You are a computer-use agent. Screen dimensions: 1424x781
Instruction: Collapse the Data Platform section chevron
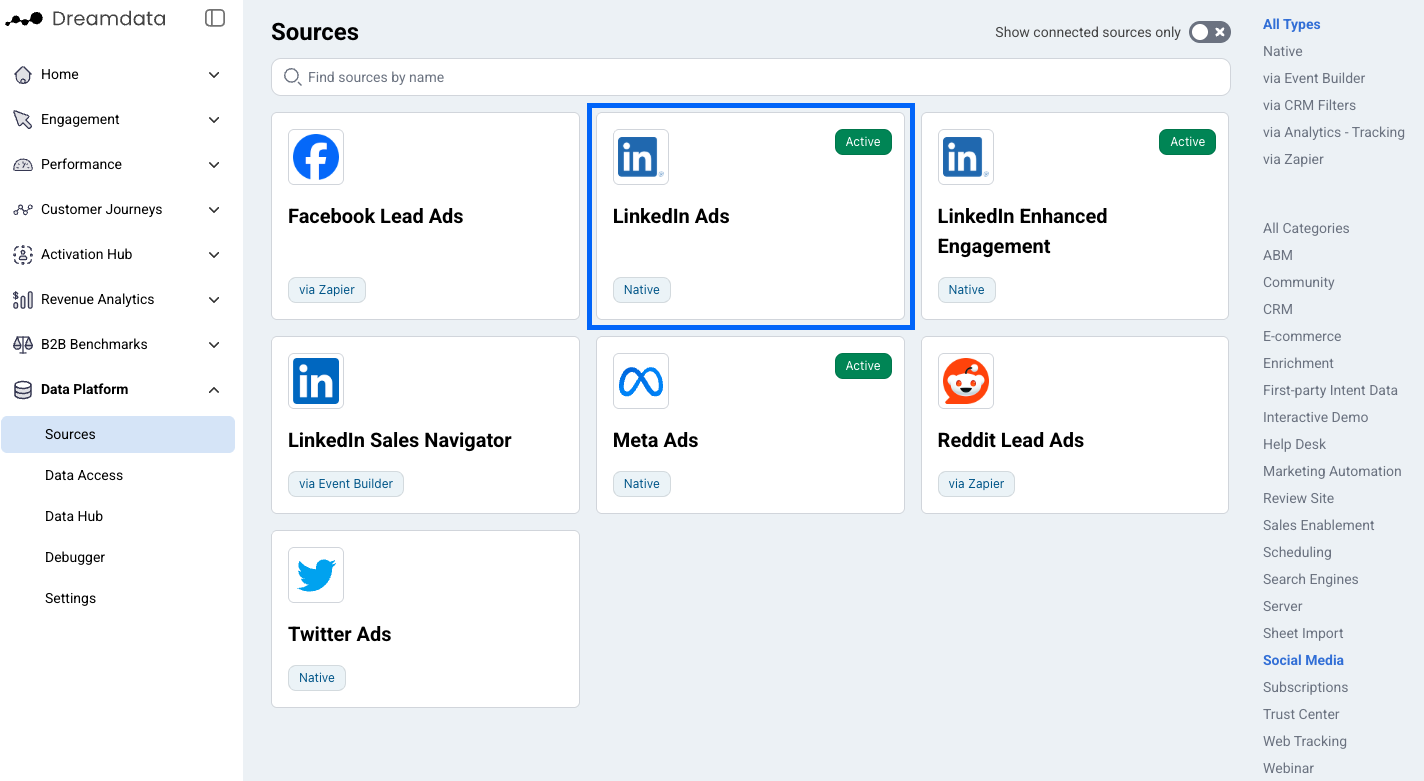214,390
